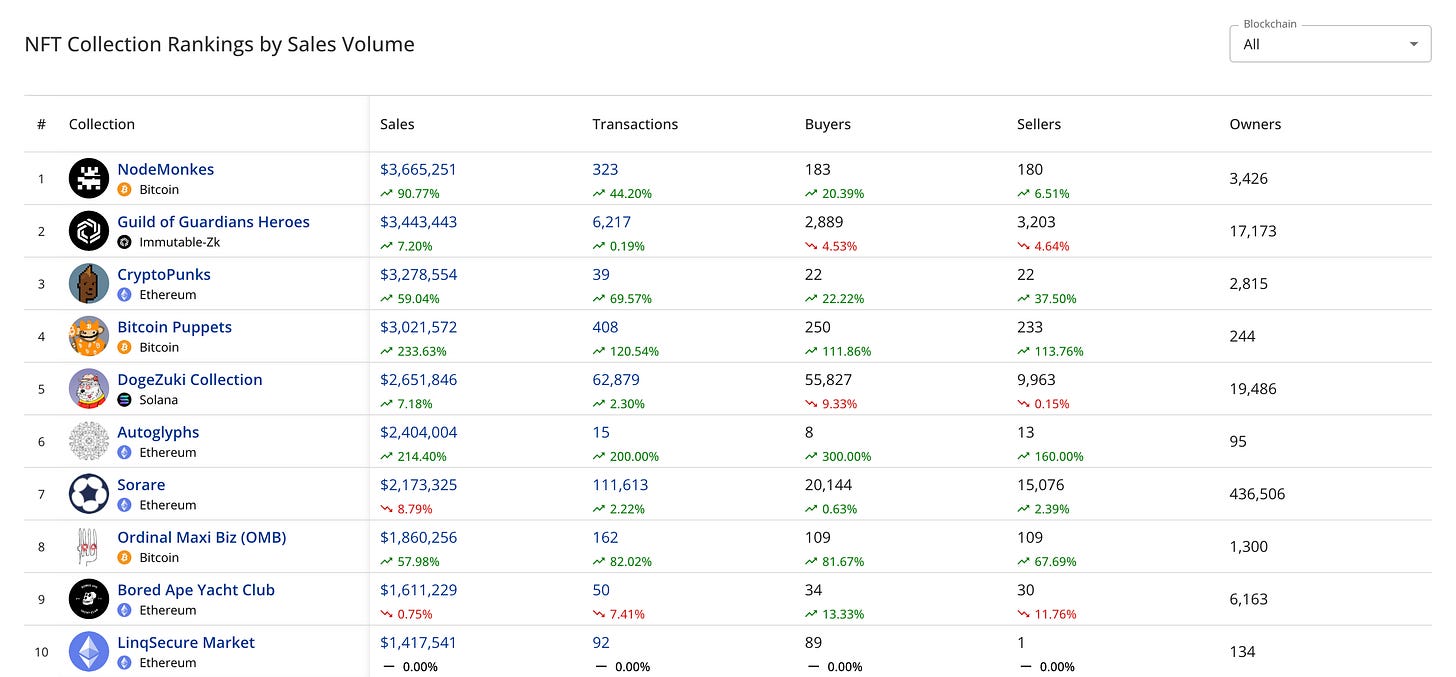Screen dimensions: 1456x677
Task: Click the Ethereum chain icon under Autoglyphs
Action: click(x=125, y=452)
